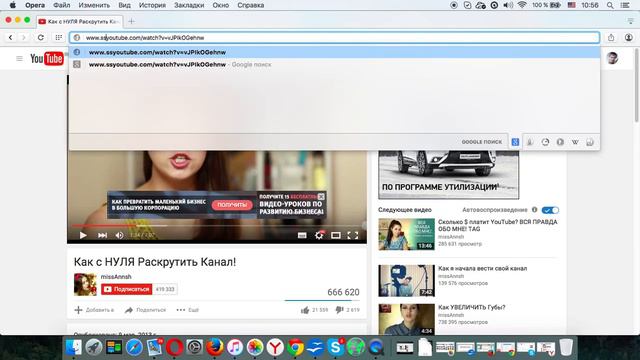Click the share icon beside the address bar

tap(611, 38)
